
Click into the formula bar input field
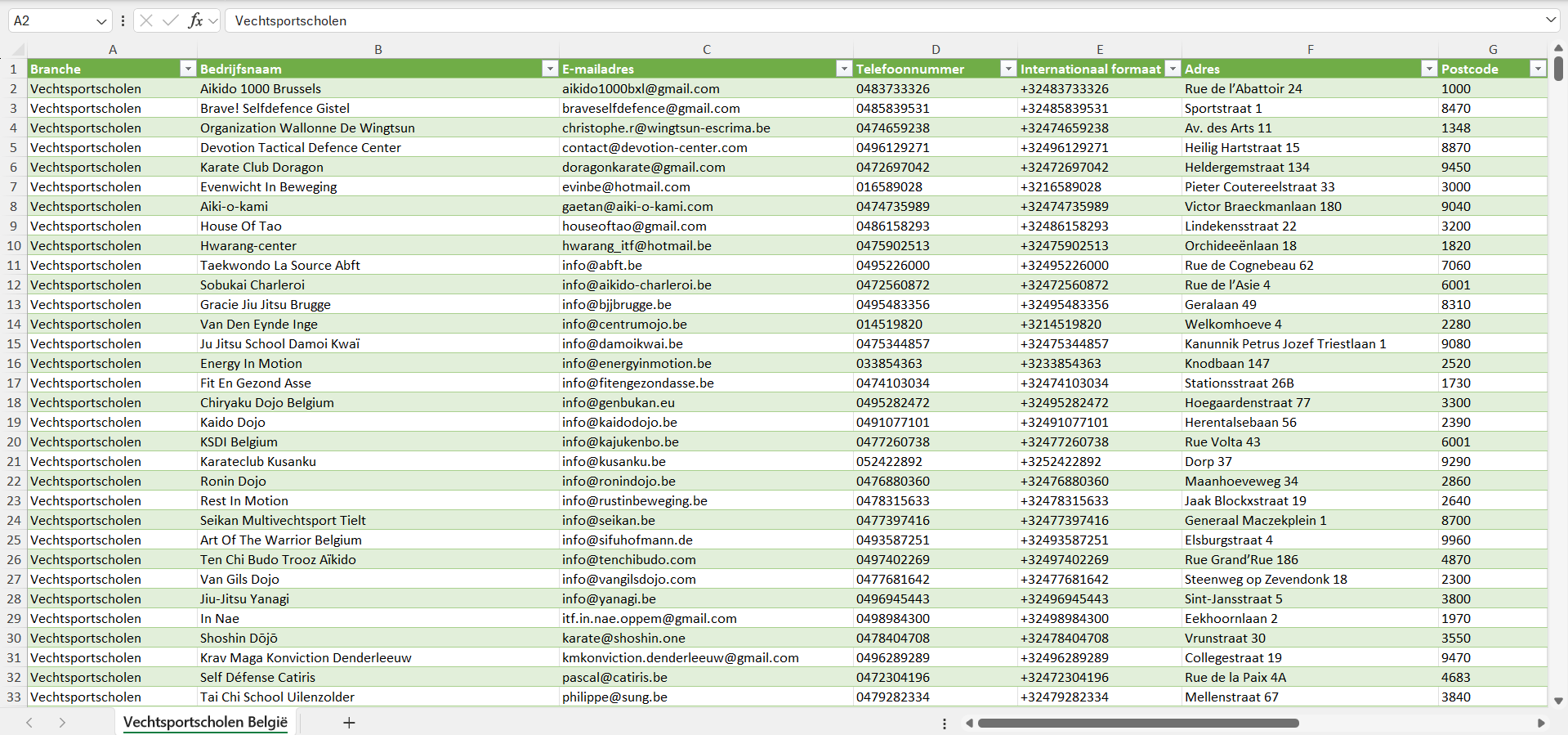[x=817, y=20]
